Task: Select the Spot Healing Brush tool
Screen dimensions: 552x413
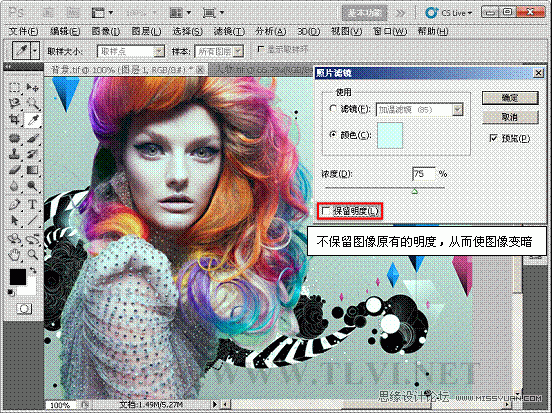Action: [14, 138]
